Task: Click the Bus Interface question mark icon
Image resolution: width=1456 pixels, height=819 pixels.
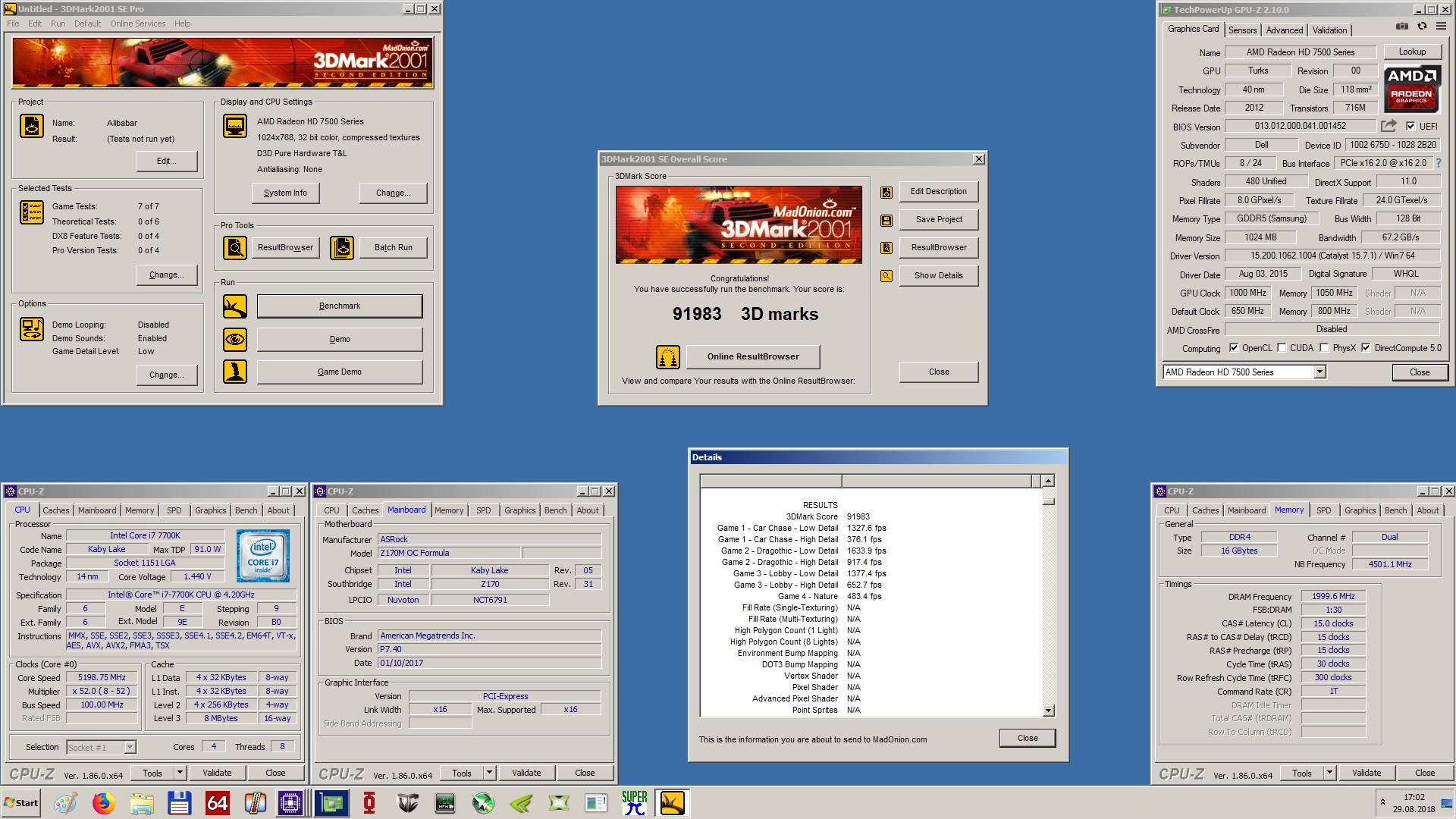Action: [x=1438, y=163]
